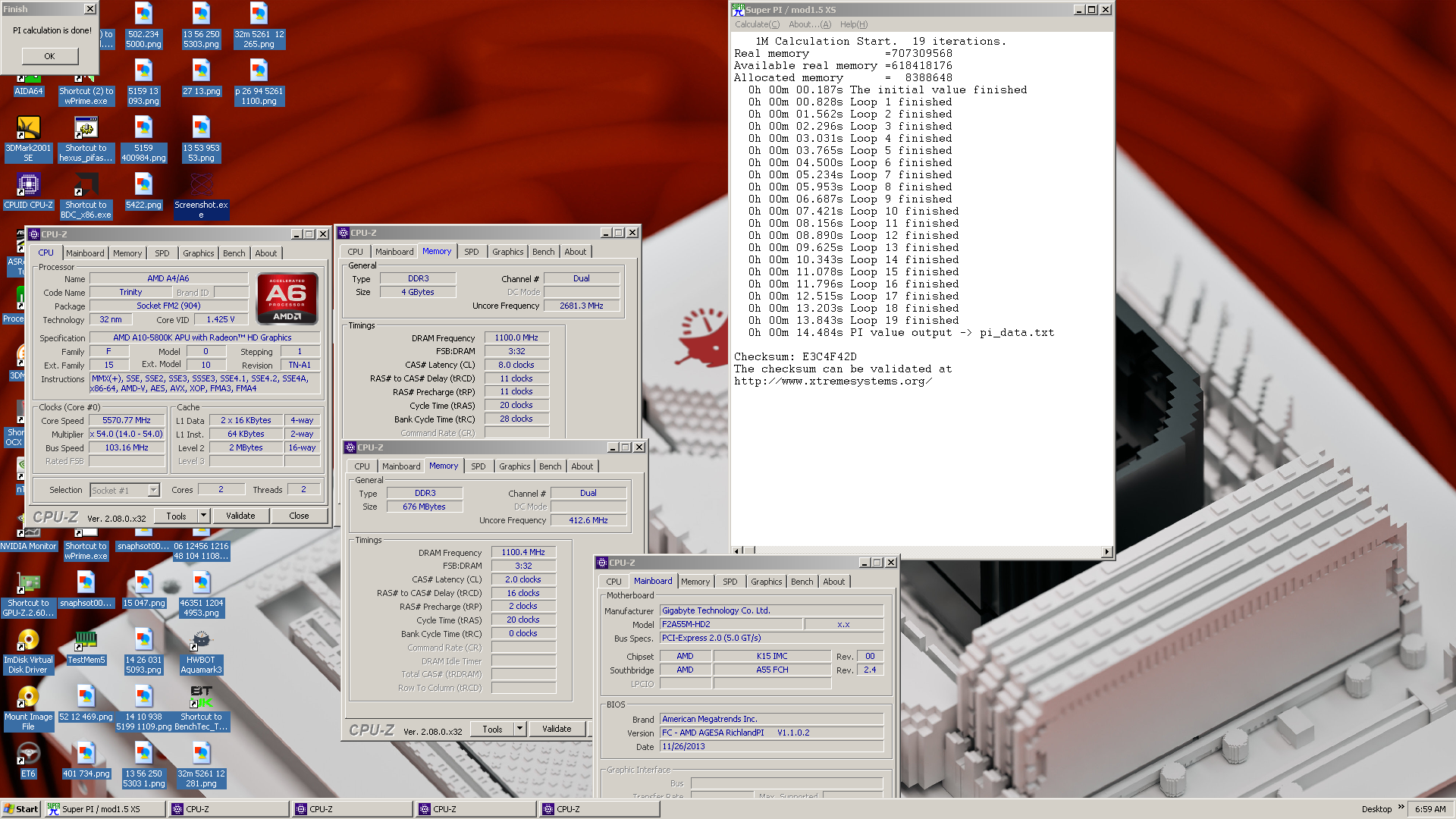Click Super PI horizontal scrollbar right arrow

click(x=1107, y=551)
